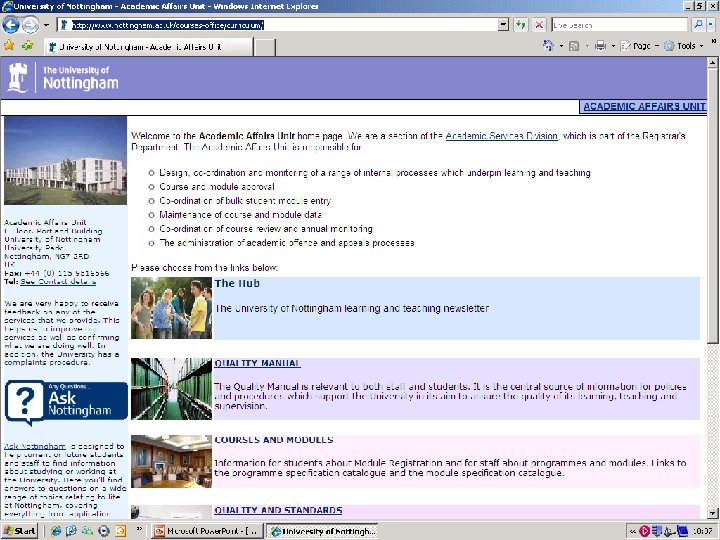Show more command bar items chevron
The height and width of the screenshot is (540, 720).
click(714, 41)
